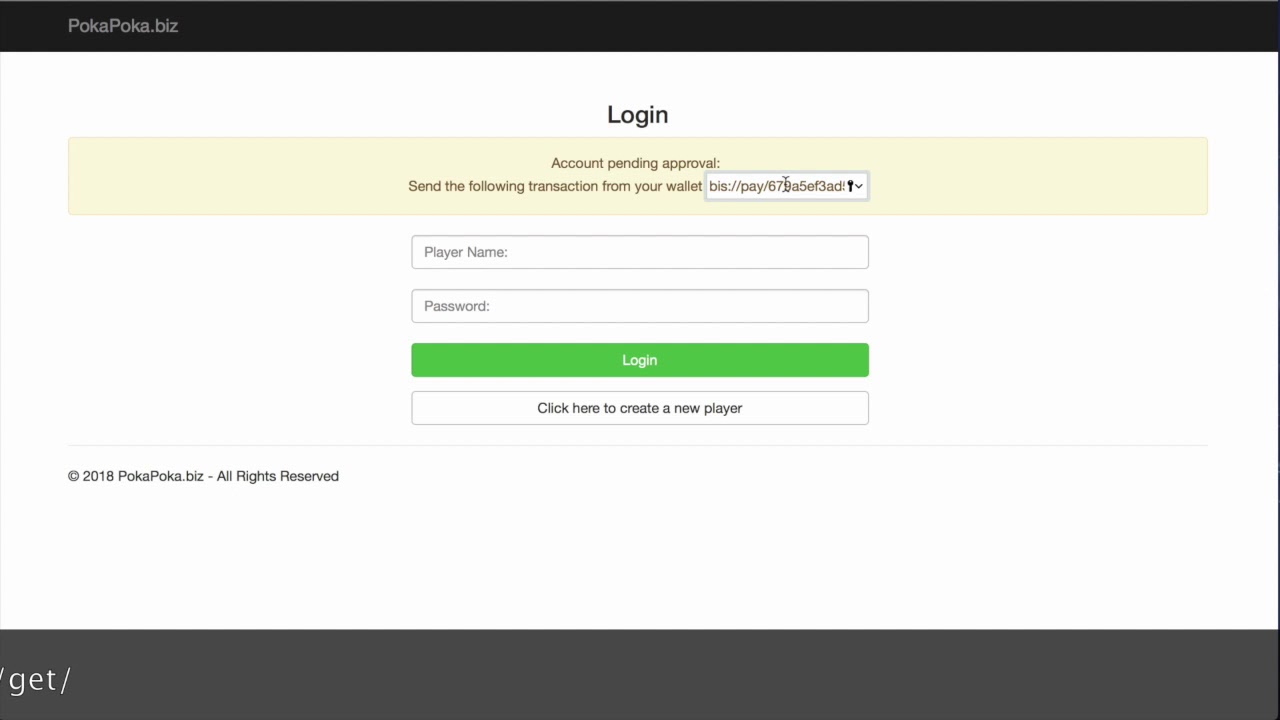Focus the Password input field

[x=640, y=306]
